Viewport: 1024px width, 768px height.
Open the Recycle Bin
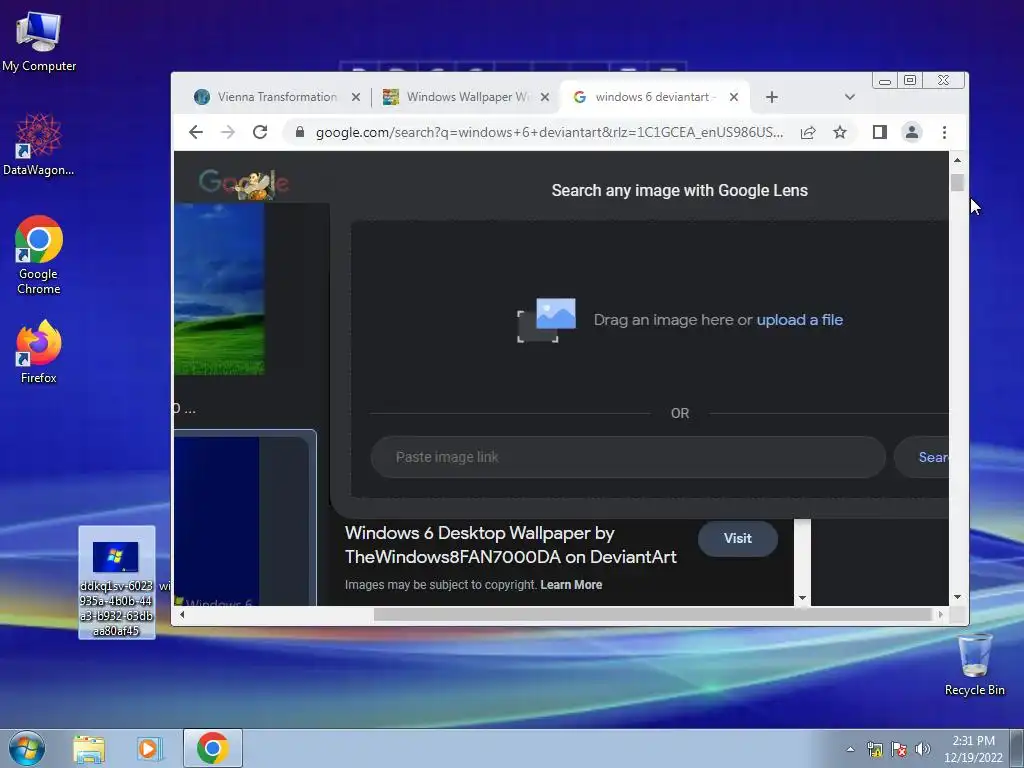(x=974, y=665)
